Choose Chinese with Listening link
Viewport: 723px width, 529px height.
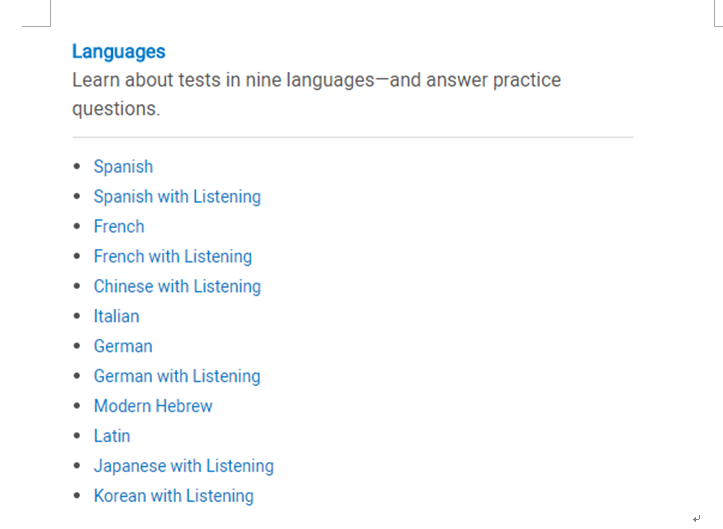pos(177,286)
